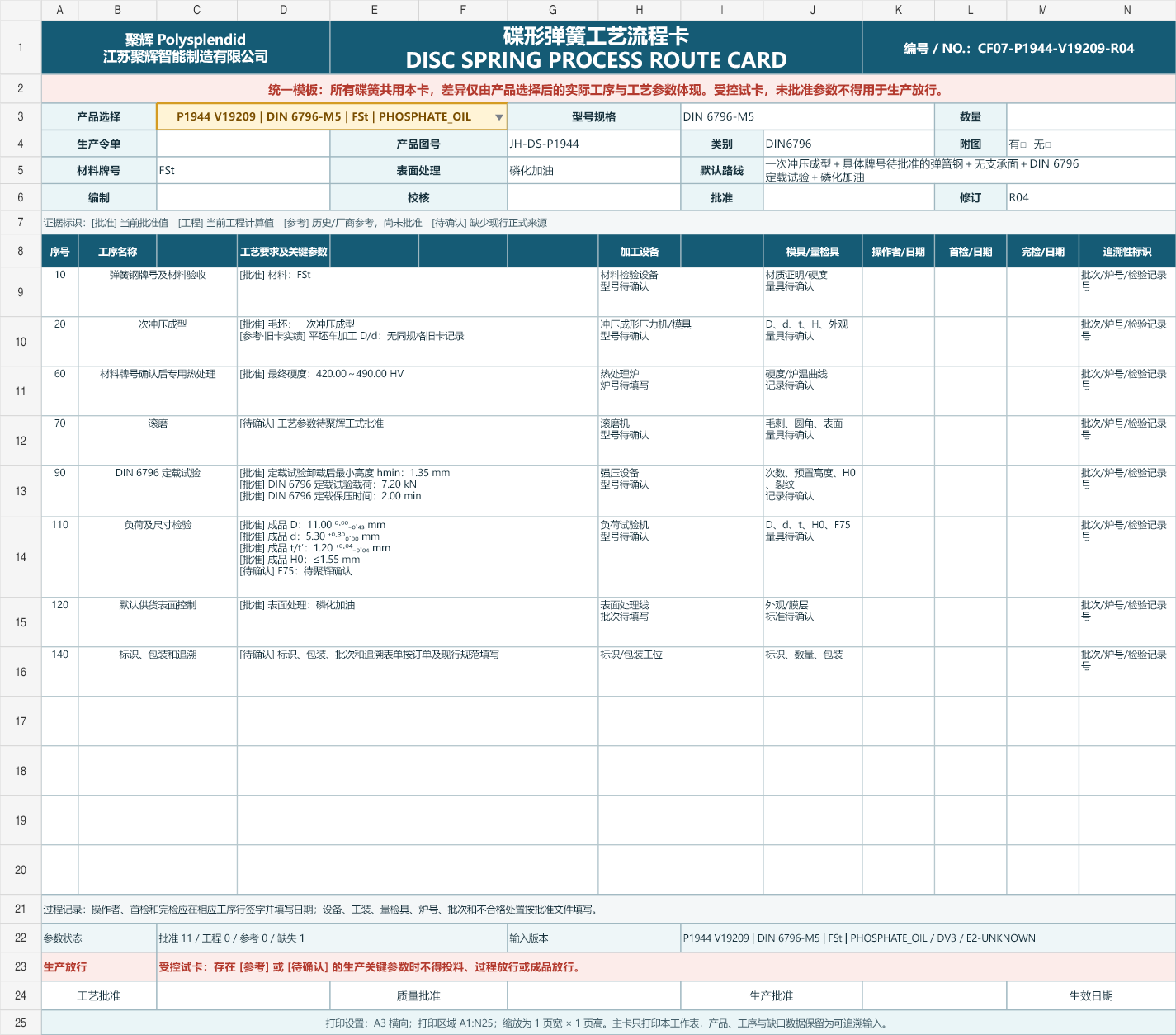Select column header N
Image resolution: width=1176 pixels, height=1035 pixels.
click(x=1127, y=10)
